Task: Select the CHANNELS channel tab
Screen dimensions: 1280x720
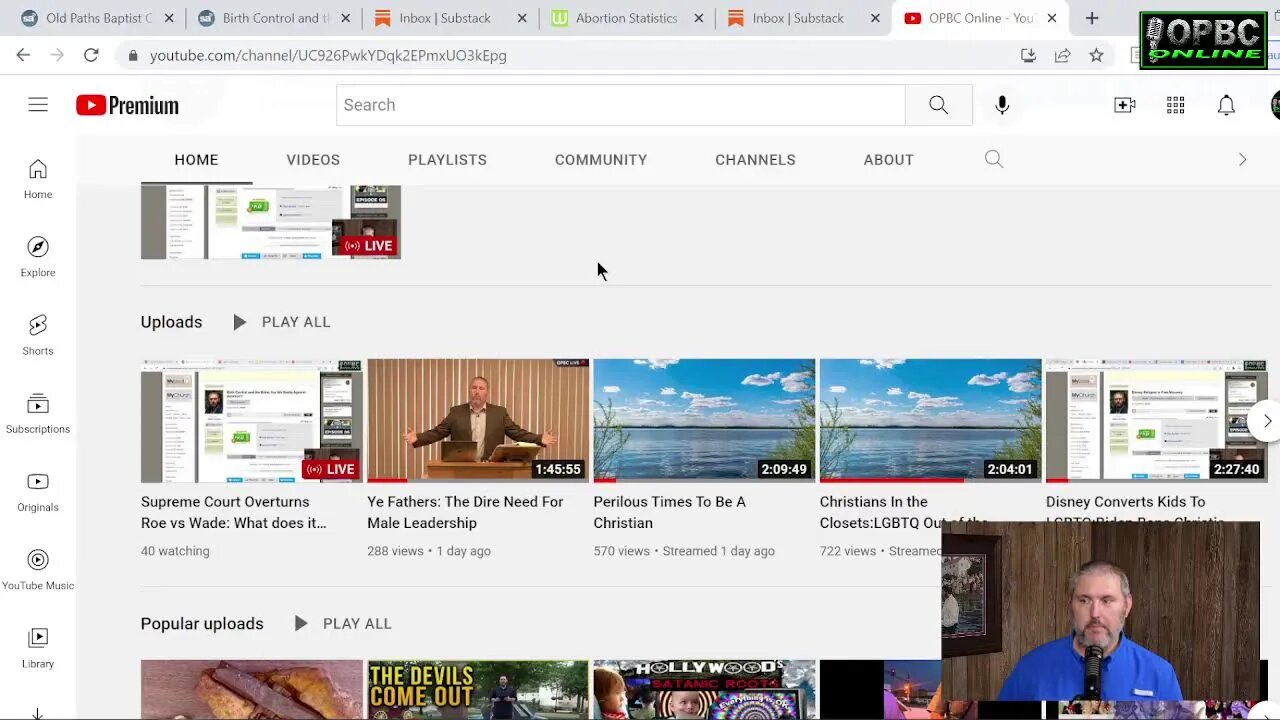Action: click(x=755, y=159)
